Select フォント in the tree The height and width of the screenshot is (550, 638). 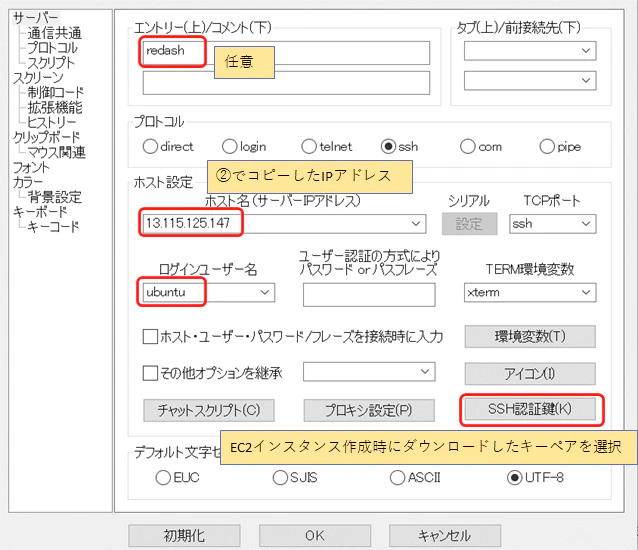coord(31,167)
